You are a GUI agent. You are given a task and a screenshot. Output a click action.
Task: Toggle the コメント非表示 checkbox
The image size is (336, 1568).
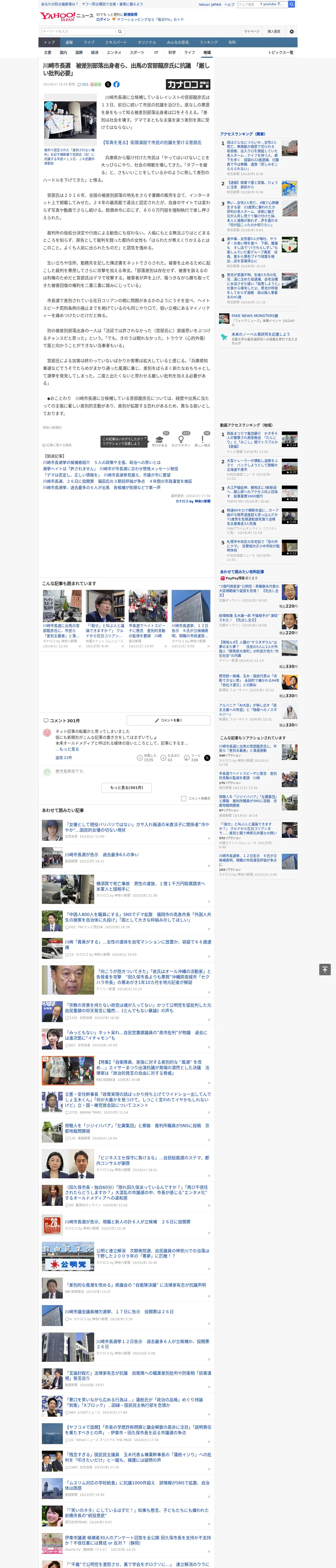click(x=183, y=798)
